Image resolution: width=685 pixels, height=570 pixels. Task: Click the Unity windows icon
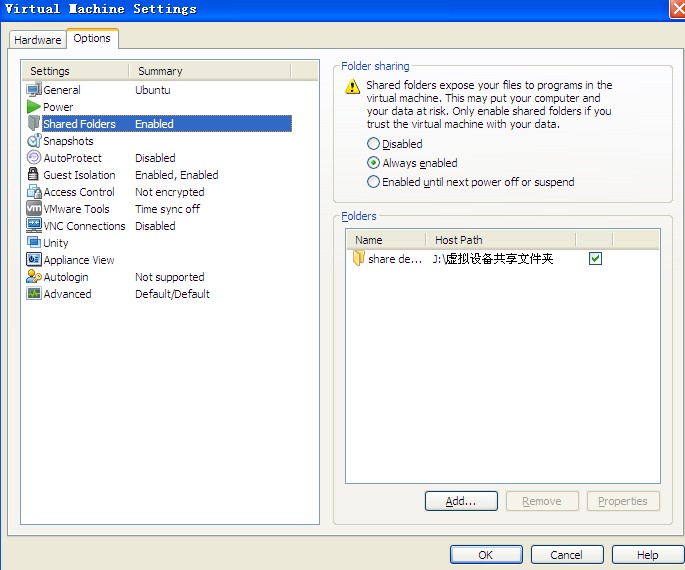pos(34,242)
